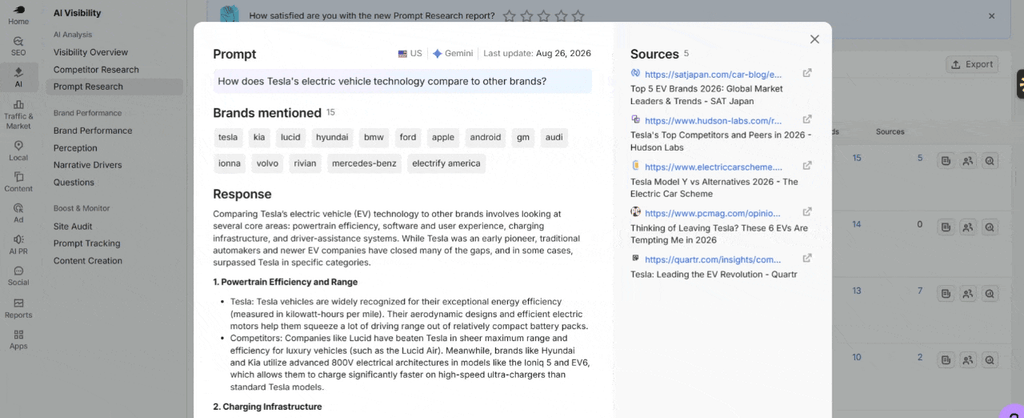
Task: Open people icon in the 13-brands row
Action: tap(968, 294)
